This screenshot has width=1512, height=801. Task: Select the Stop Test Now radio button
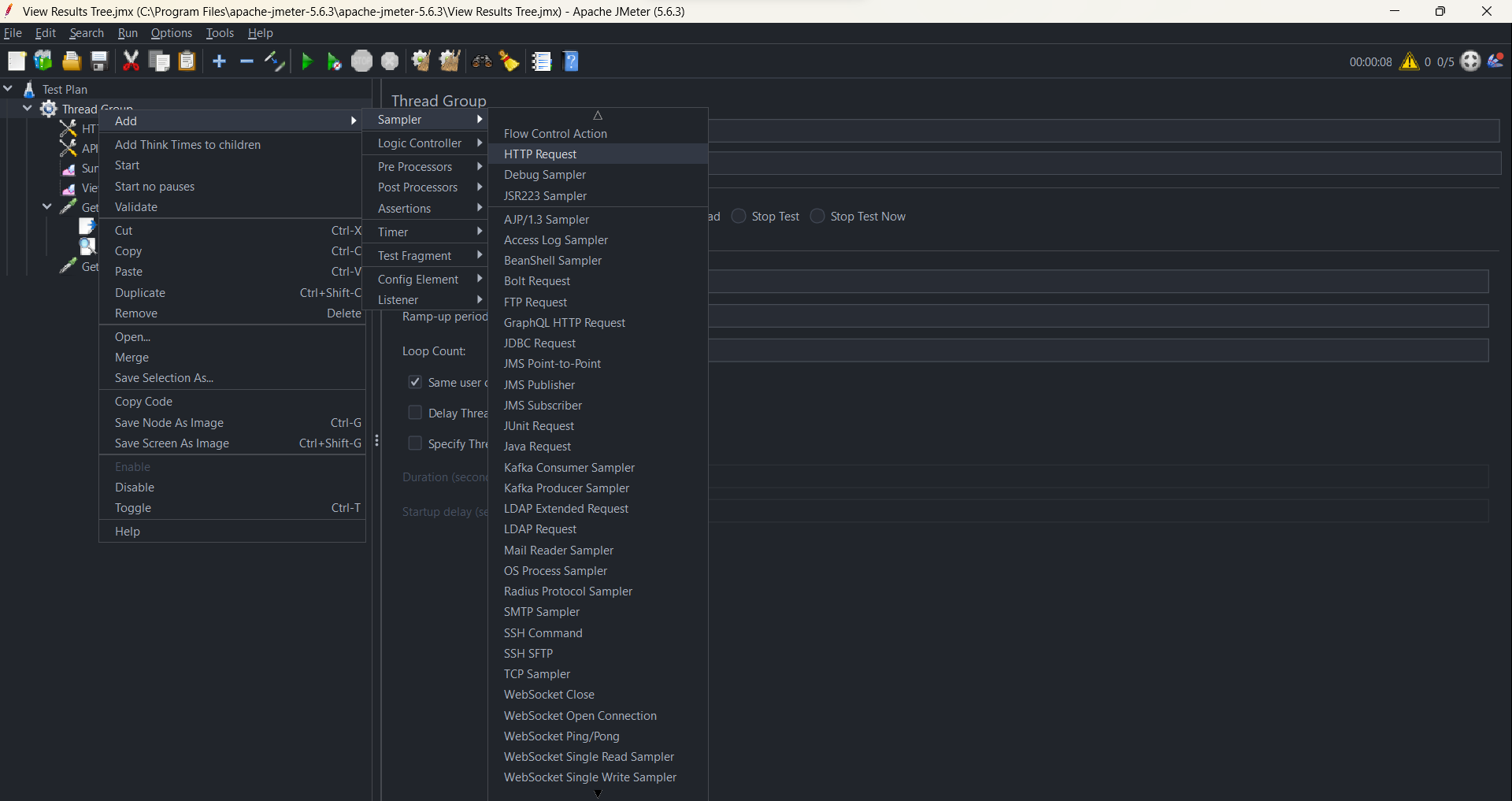click(817, 216)
